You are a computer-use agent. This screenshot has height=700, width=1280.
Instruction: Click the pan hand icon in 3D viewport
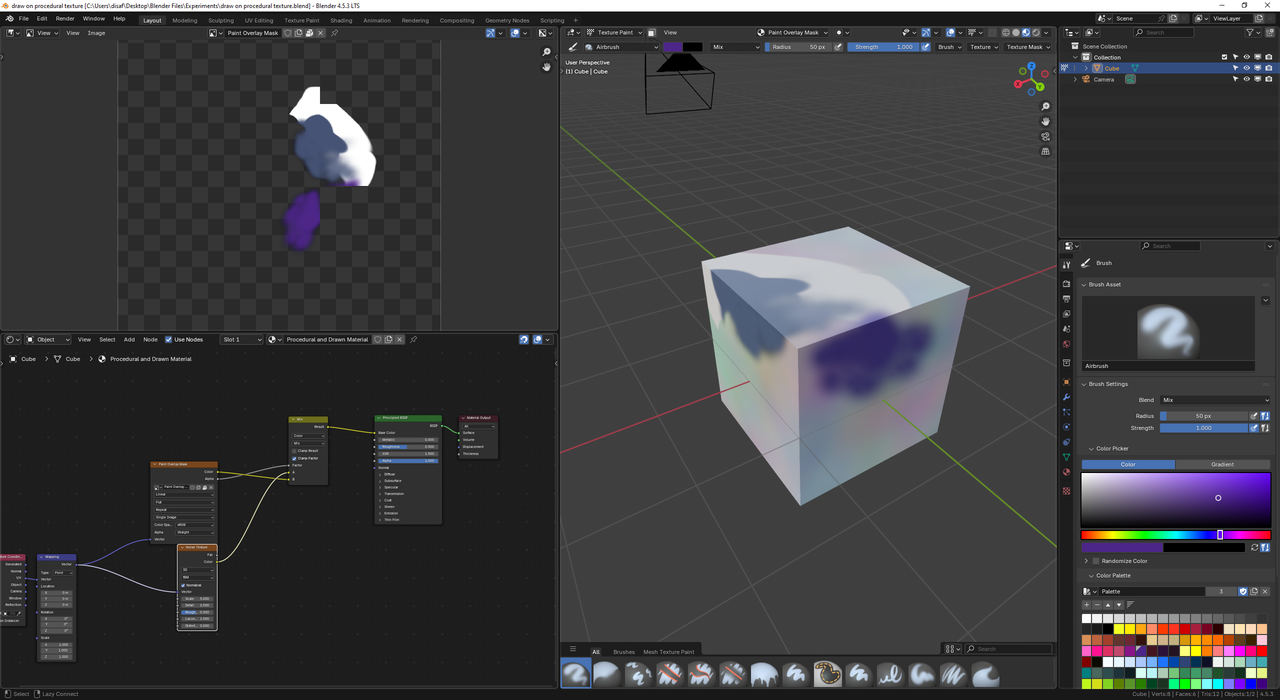click(x=1045, y=121)
